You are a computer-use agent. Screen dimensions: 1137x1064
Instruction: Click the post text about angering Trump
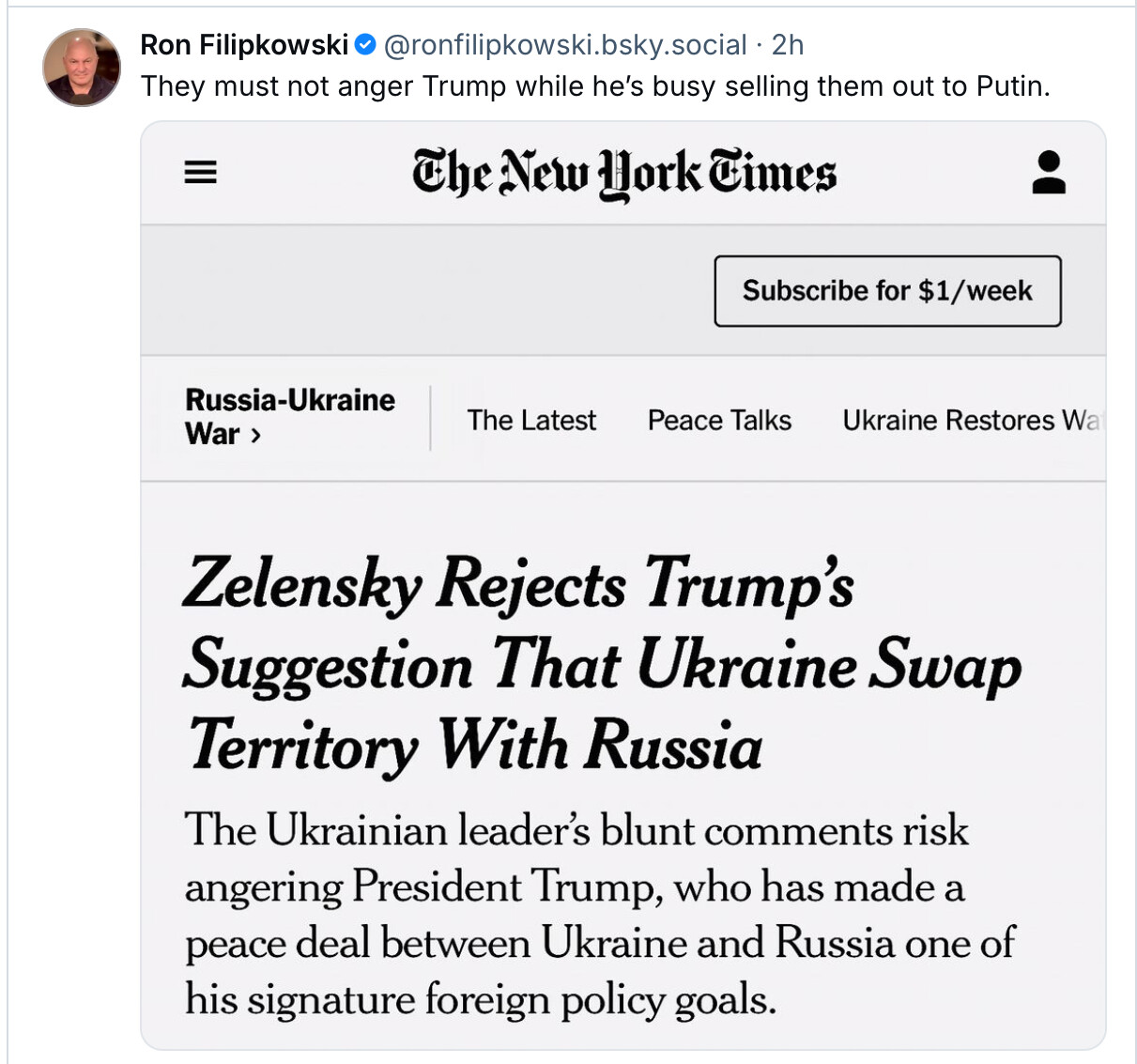595,86
